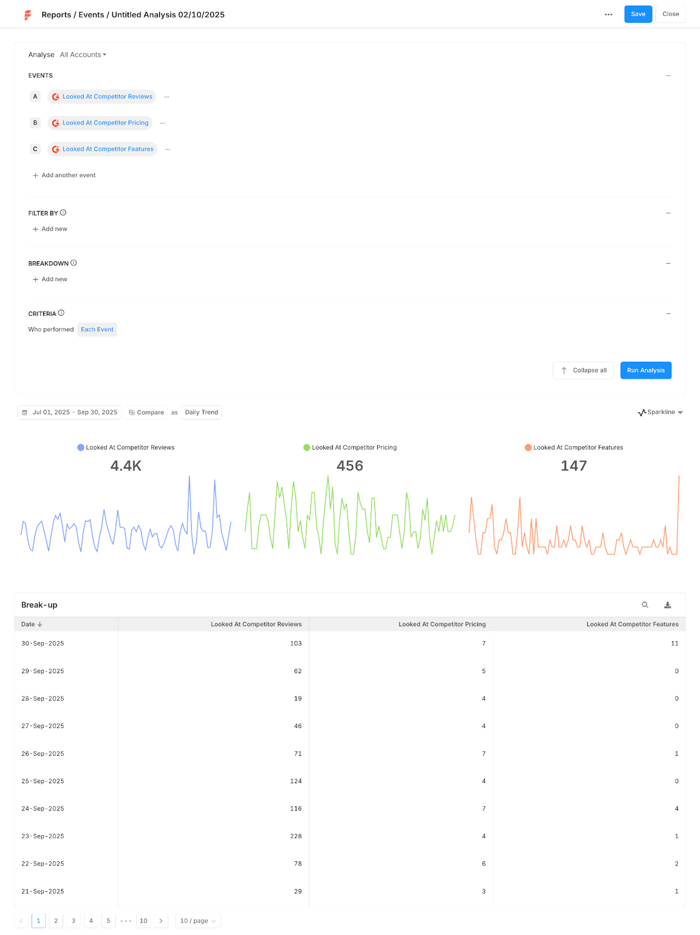This screenshot has height=935, width=700.
Task: Open the All Accounts dropdown
Action: 83,55
